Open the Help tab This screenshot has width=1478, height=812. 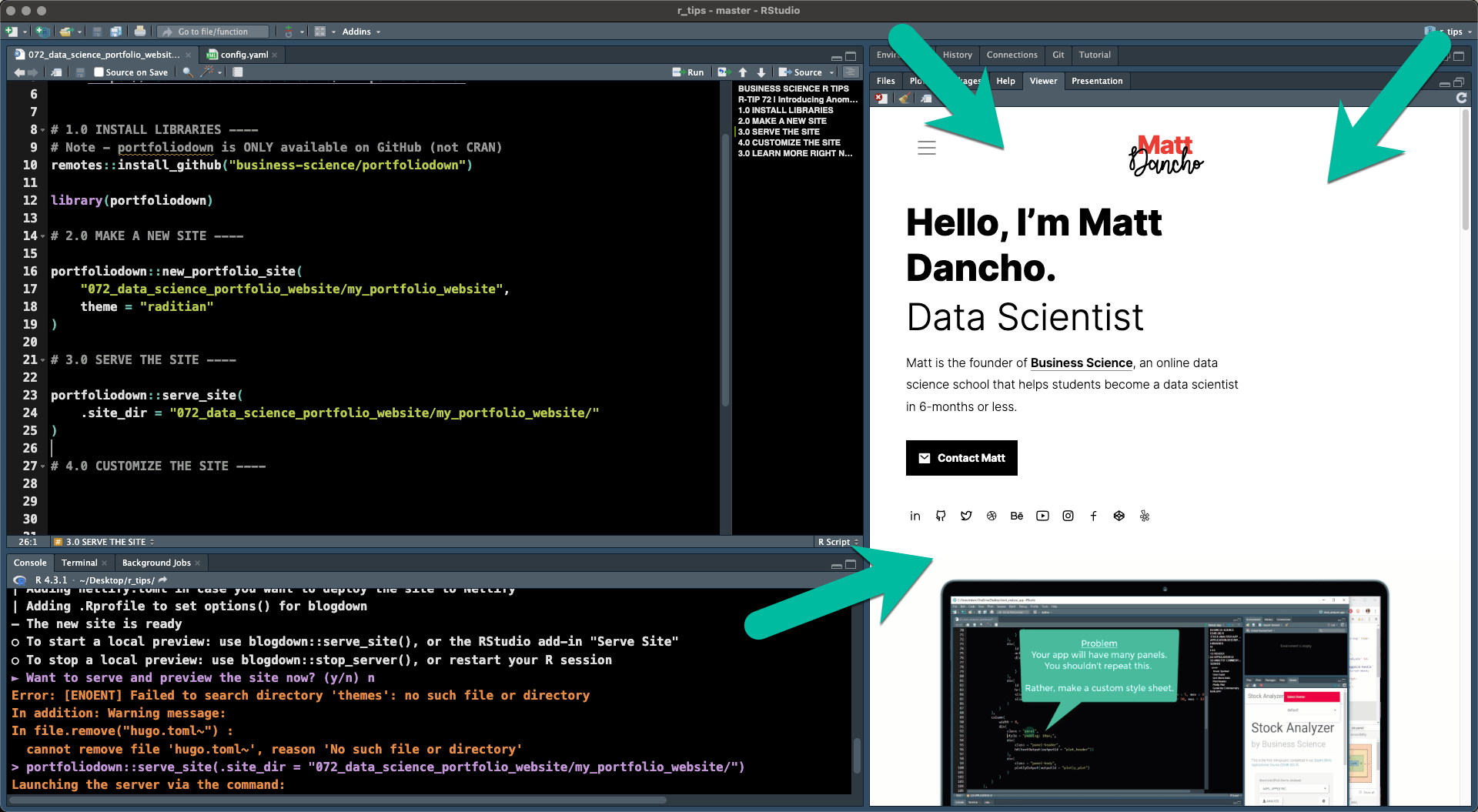point(1005,81)
